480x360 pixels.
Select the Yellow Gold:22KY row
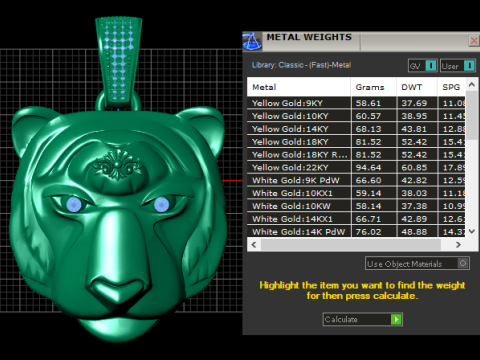tap(356, 167)
